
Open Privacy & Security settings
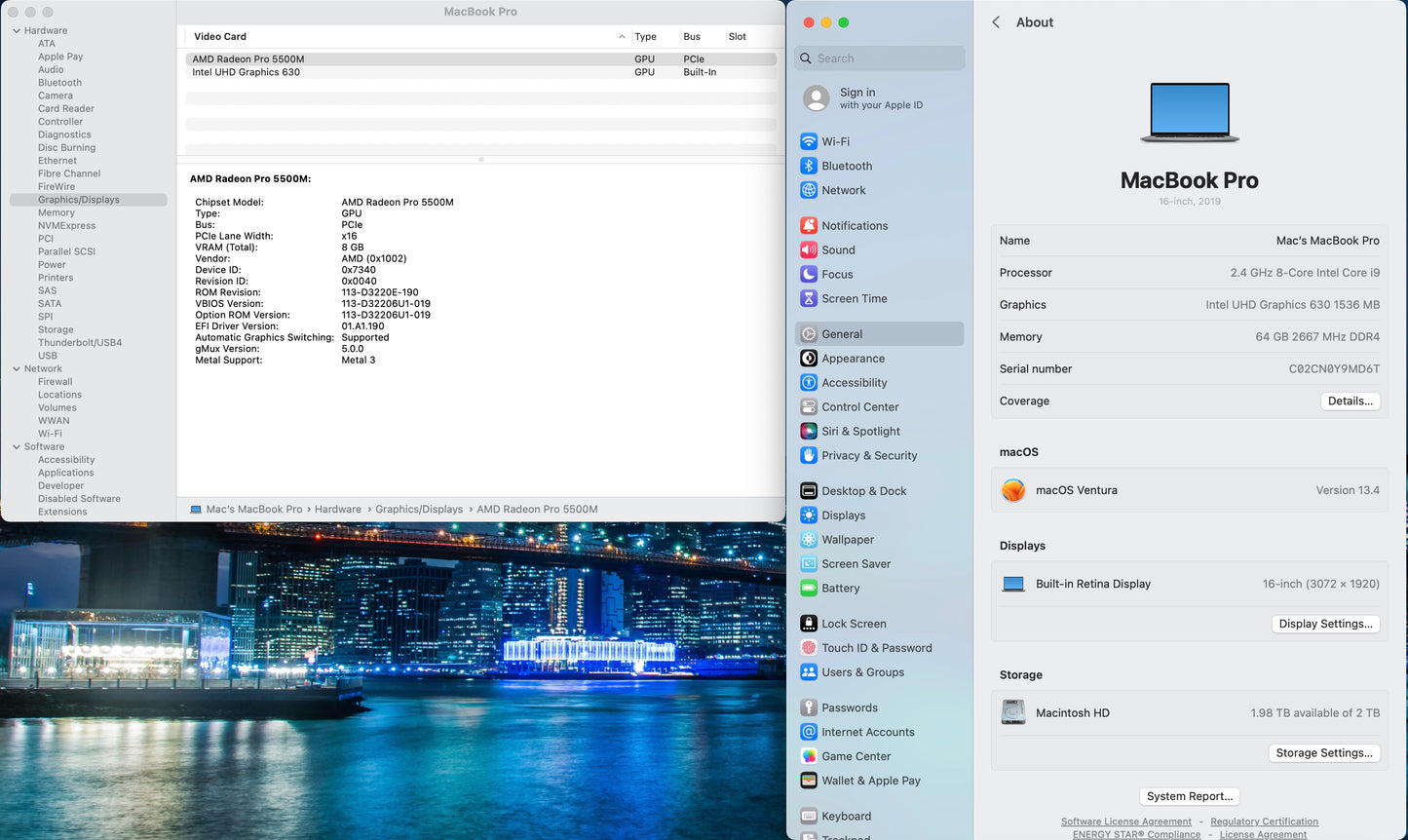tap(868, 455)
